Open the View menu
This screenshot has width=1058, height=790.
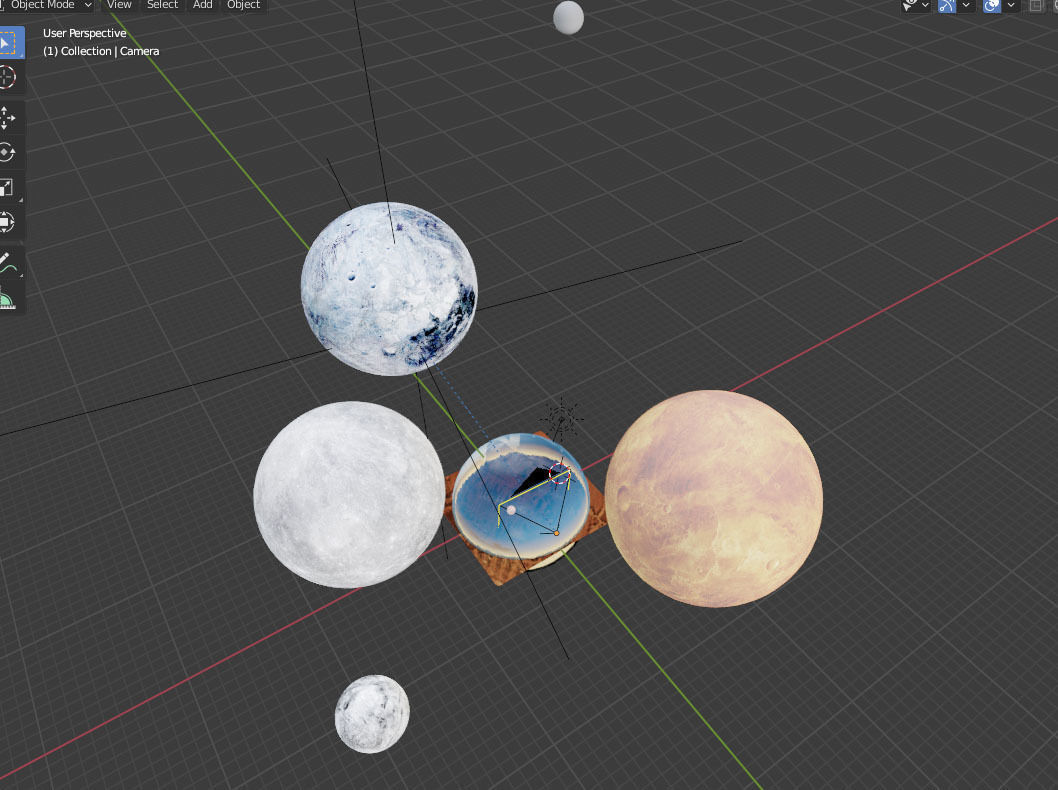tap(119, 5)
